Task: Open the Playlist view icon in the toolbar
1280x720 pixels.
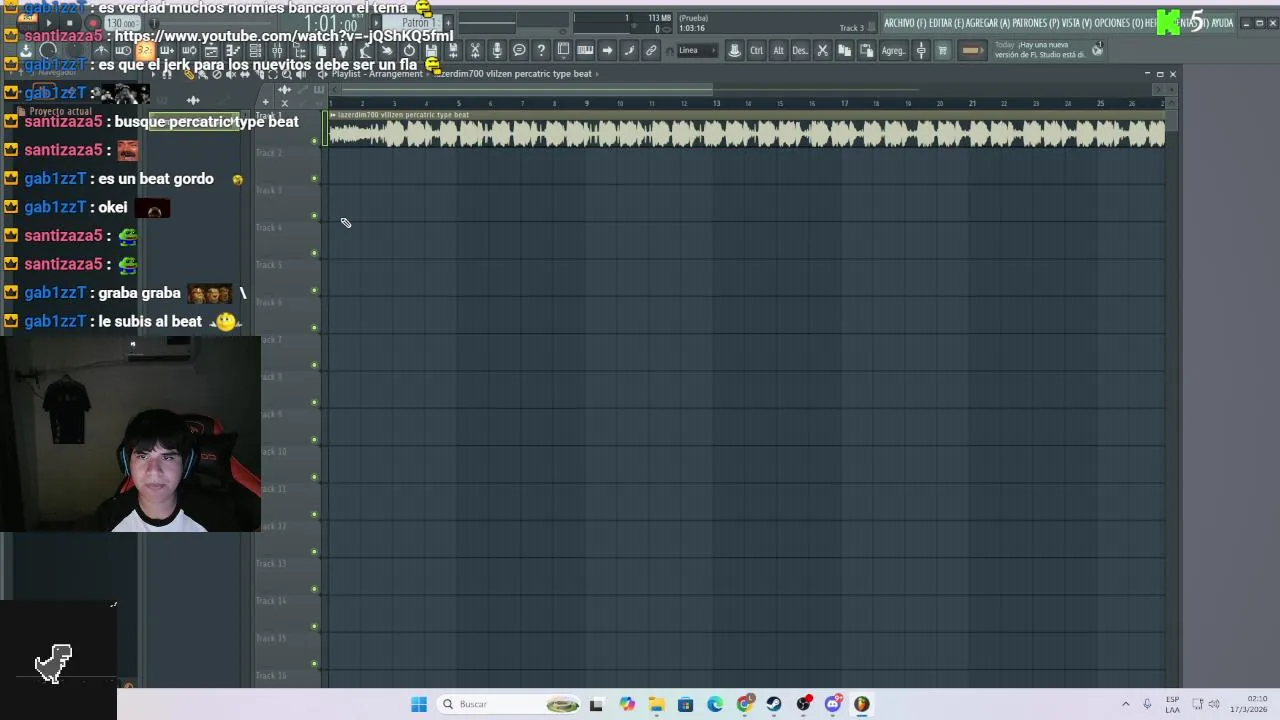Action: point(211,50)
